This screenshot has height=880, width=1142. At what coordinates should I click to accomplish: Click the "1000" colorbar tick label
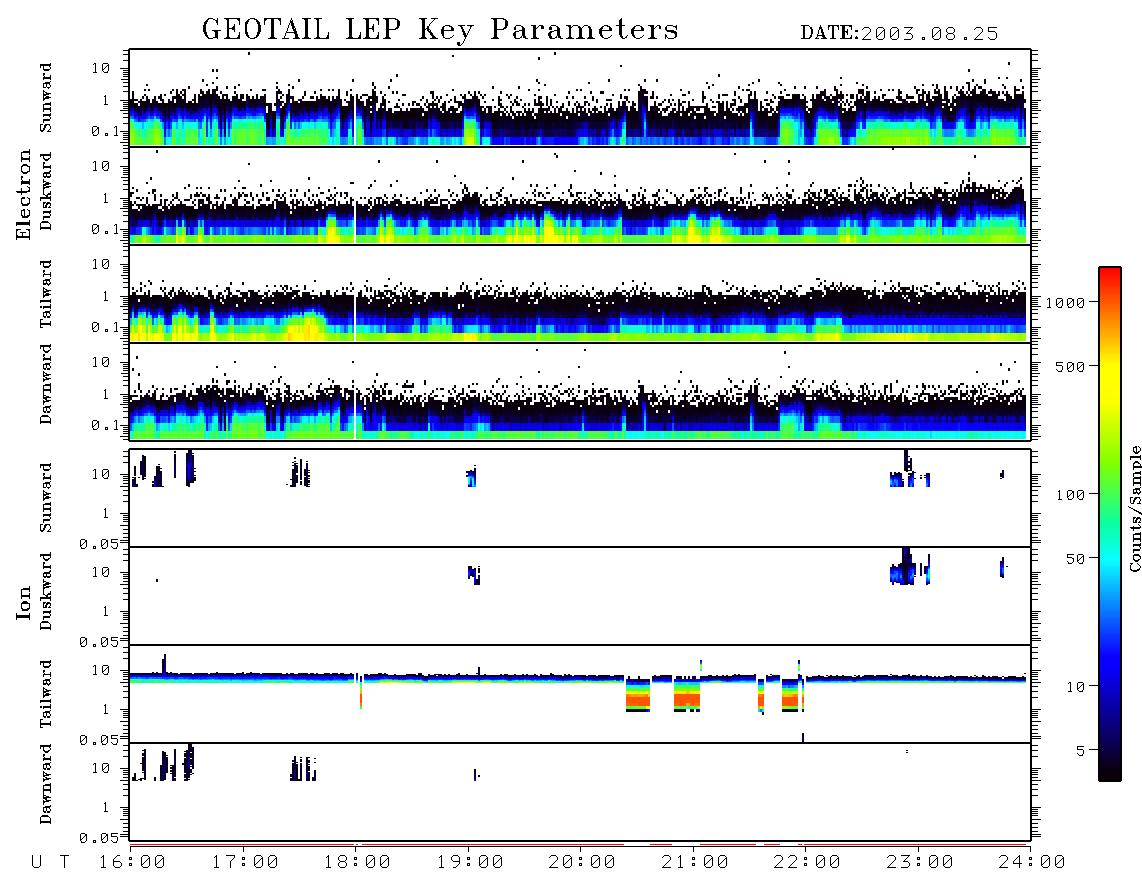click(1065, 302)
